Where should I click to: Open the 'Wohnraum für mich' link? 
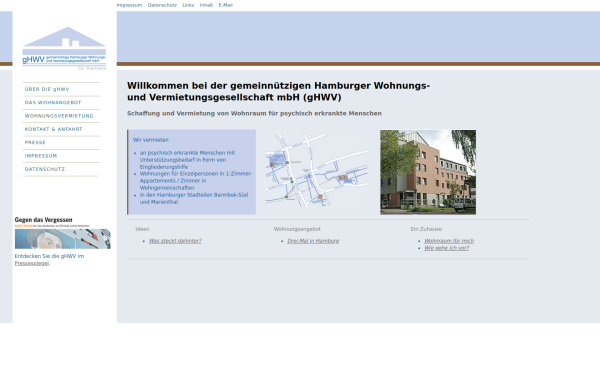click(x=449, y=241)
